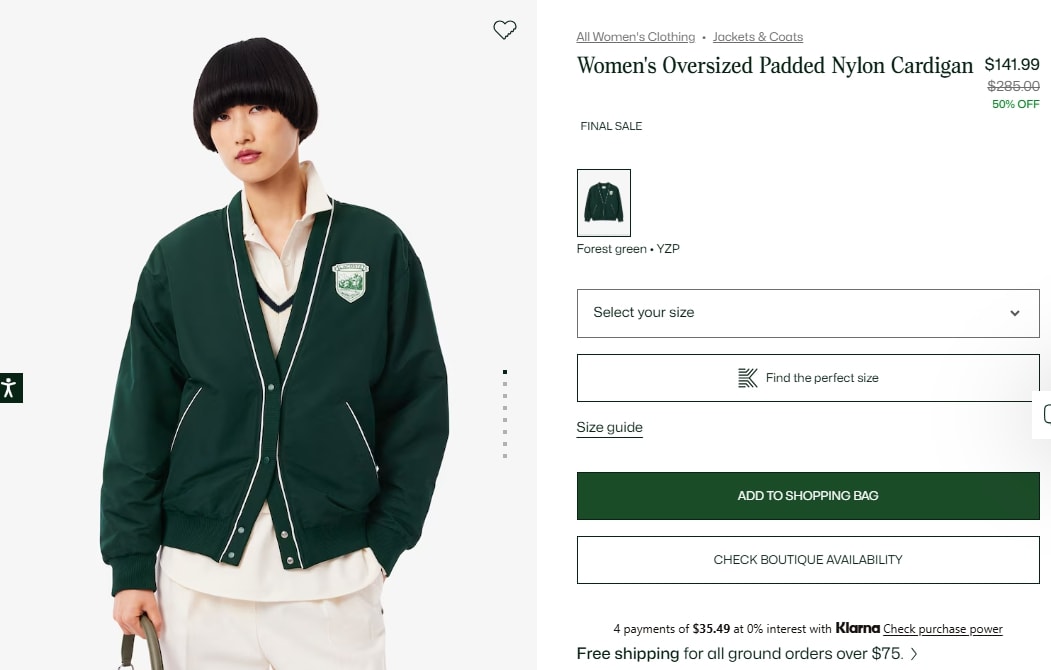Click the size finder logo icon

click(x=747, y=378)
